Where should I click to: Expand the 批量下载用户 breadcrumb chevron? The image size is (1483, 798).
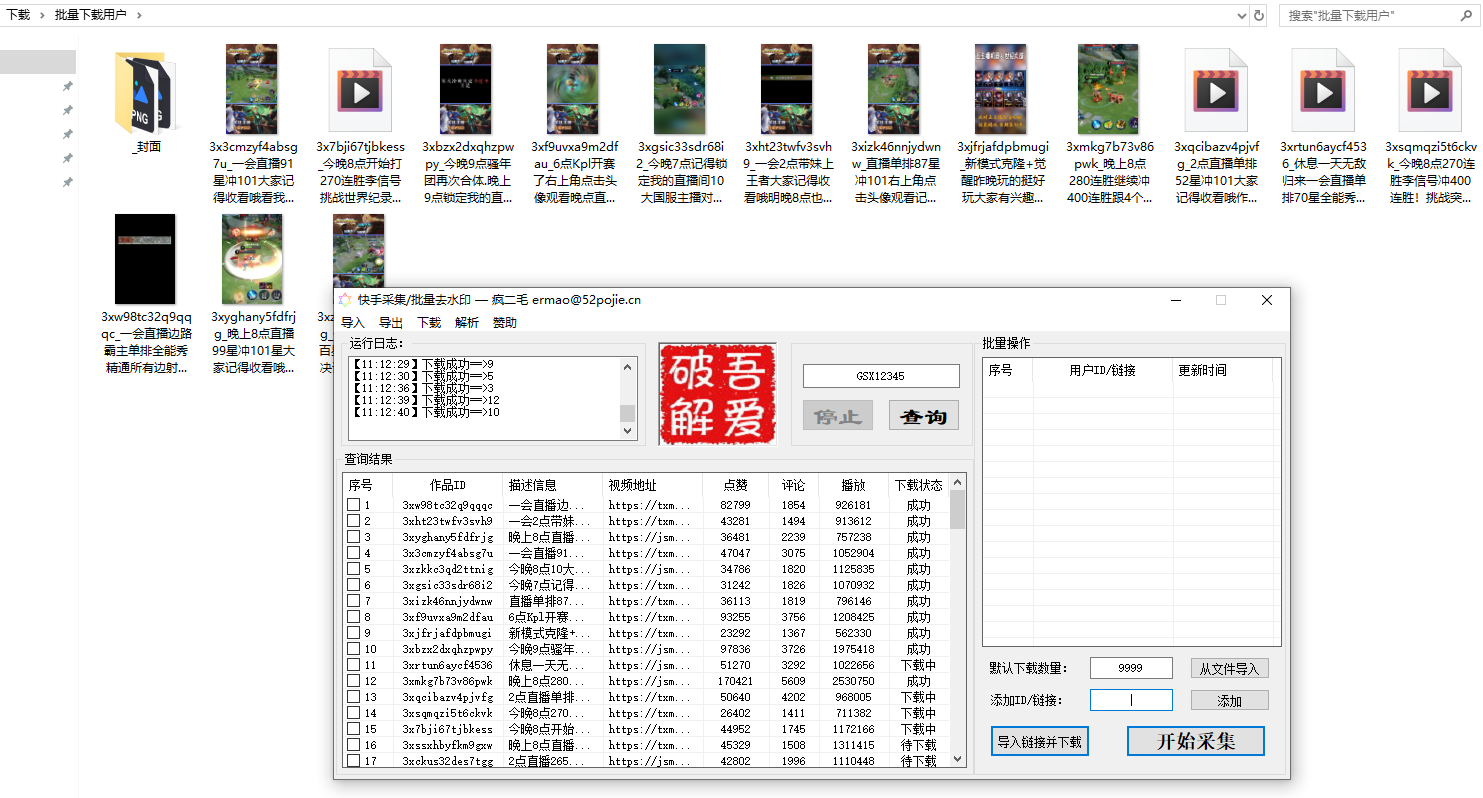click(138, 15)
